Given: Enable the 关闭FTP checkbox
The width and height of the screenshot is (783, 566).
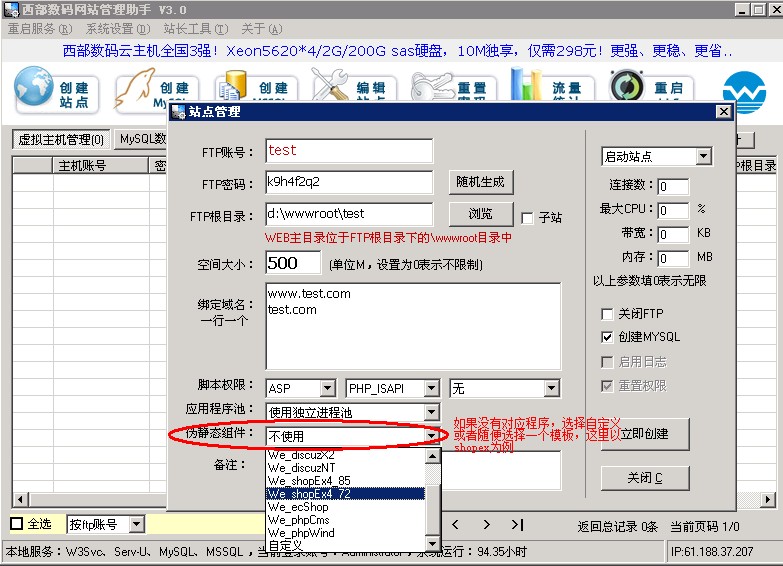Looking at the screenshot, I should (x=607, y=314).
